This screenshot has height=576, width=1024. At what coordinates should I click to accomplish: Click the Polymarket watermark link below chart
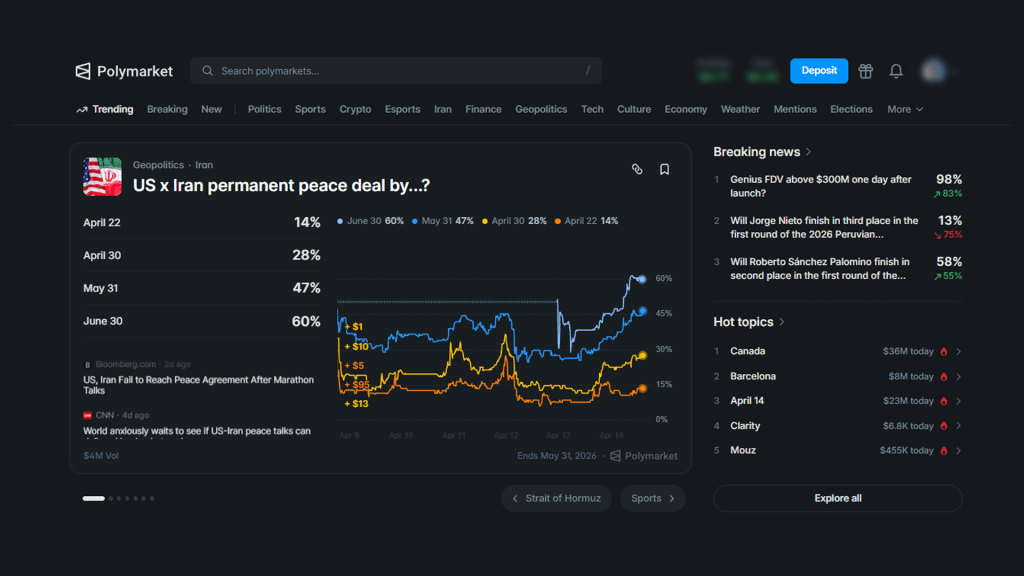click(x=644, y=456)
